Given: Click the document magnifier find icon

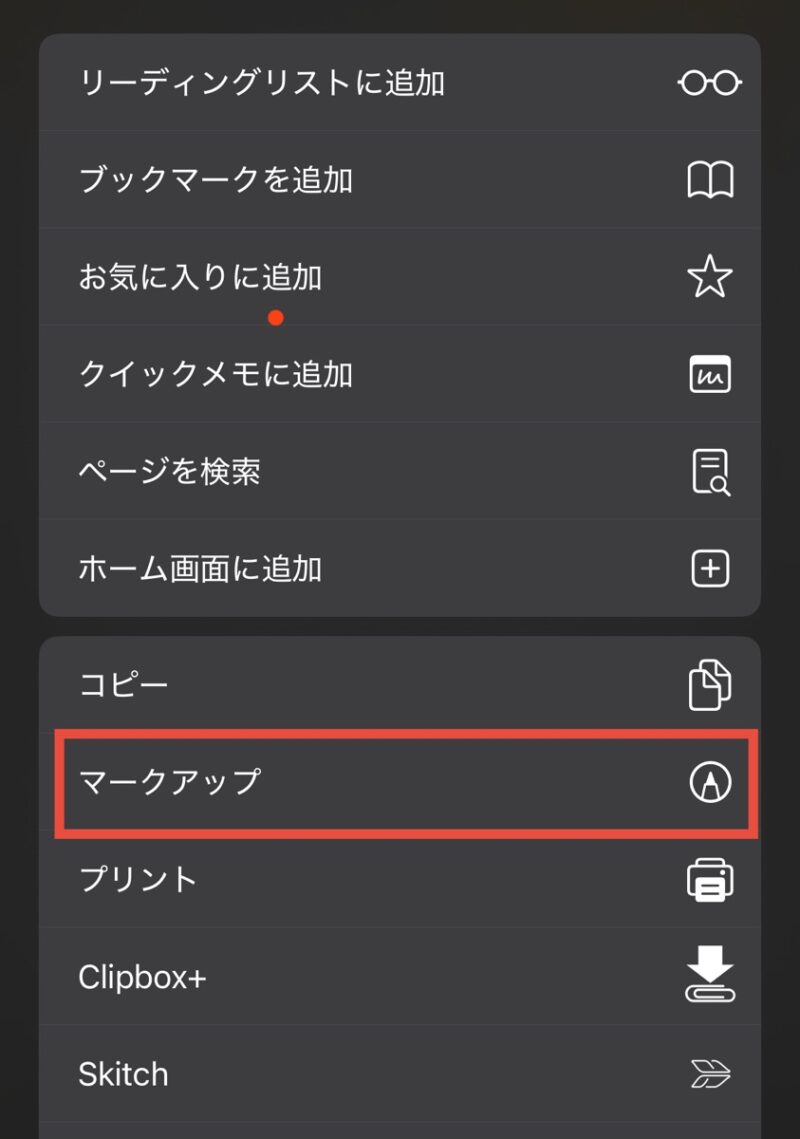Looking at the screenshot, I should 711,471.
